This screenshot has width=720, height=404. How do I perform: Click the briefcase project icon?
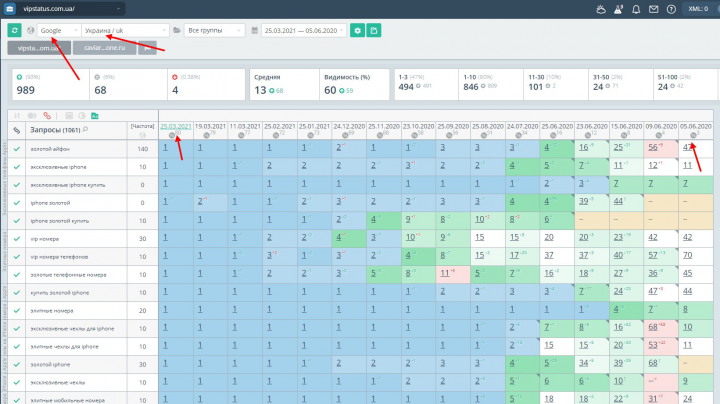10,9
